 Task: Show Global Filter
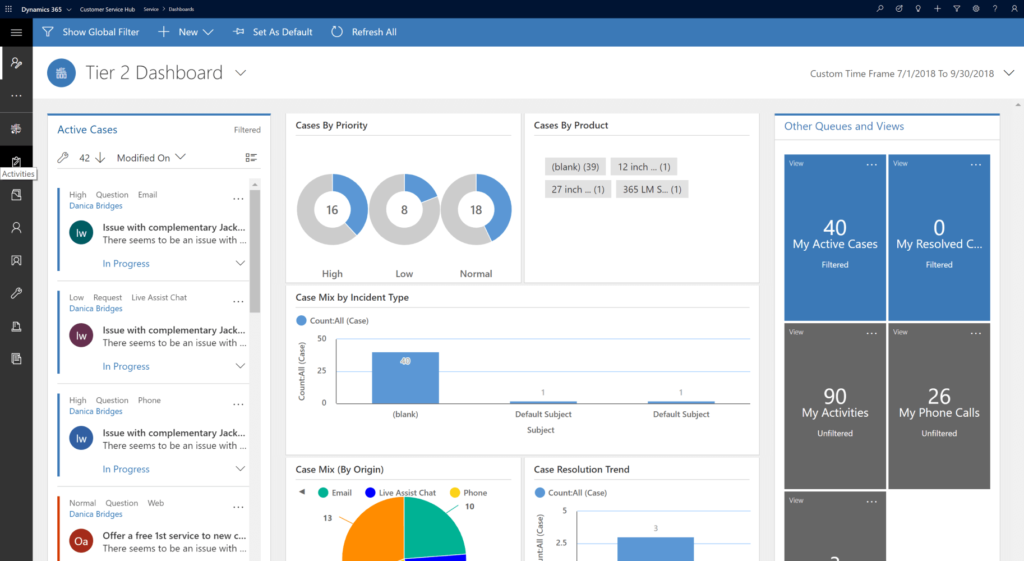point(91,32)
